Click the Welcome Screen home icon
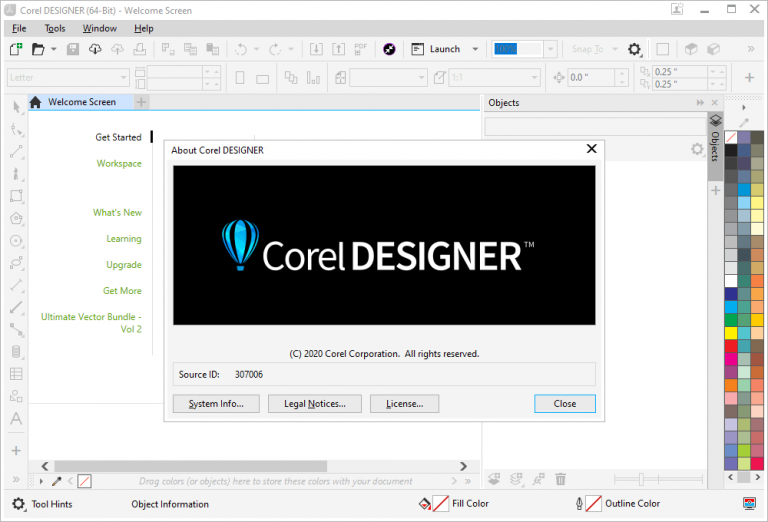 pos(35,102)
